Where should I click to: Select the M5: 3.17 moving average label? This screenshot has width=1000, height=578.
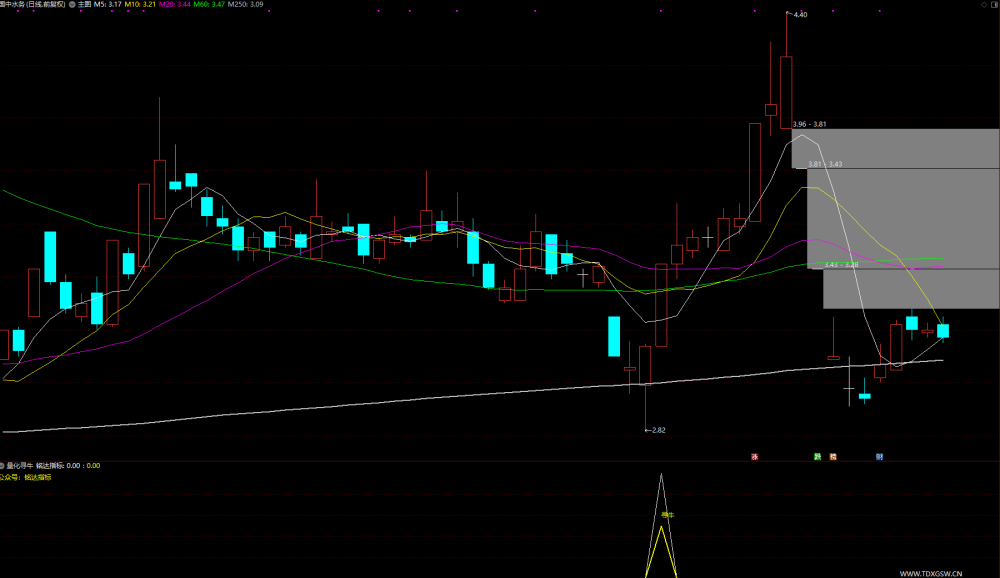108,4
